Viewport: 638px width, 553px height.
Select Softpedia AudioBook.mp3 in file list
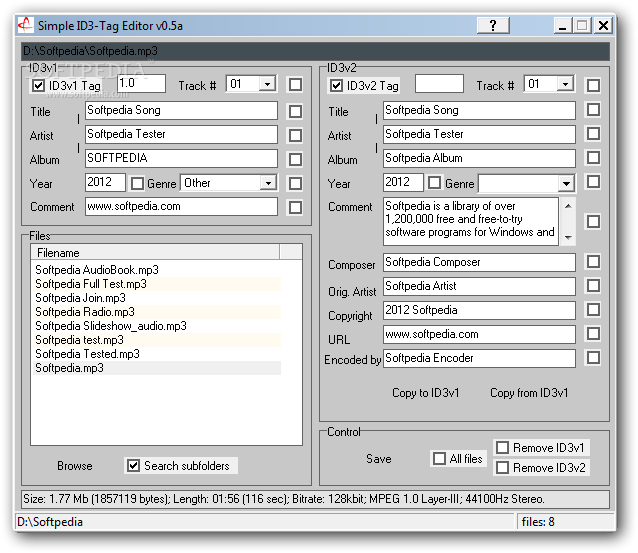point(157,270)
